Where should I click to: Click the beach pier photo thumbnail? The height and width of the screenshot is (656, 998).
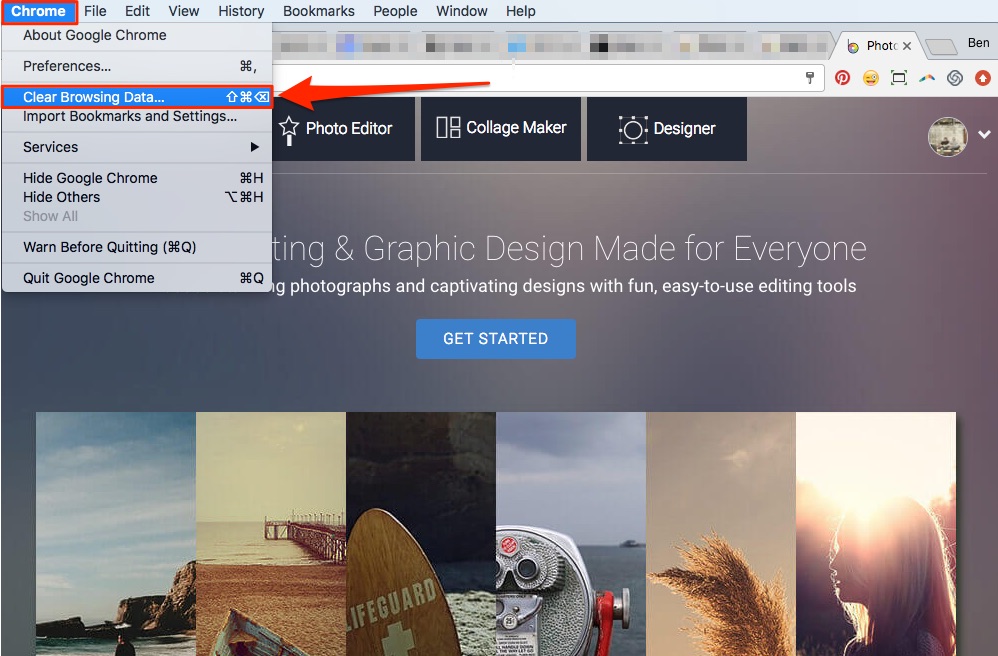click(x=271, y=534)
